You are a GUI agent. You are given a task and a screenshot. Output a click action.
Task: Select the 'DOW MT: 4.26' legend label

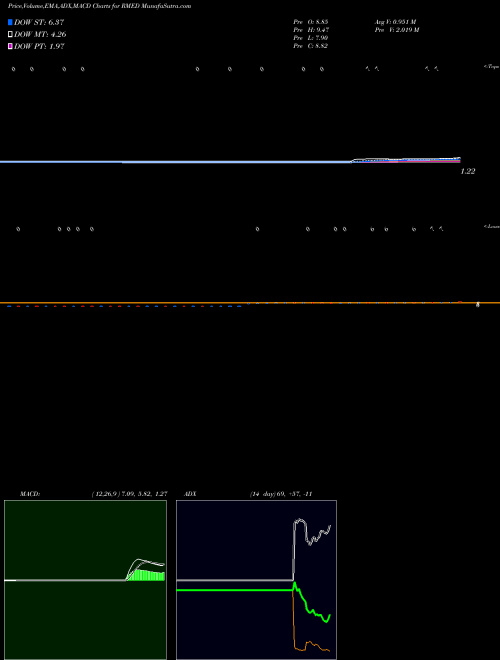pyautogui.click(x=40, y=35)
